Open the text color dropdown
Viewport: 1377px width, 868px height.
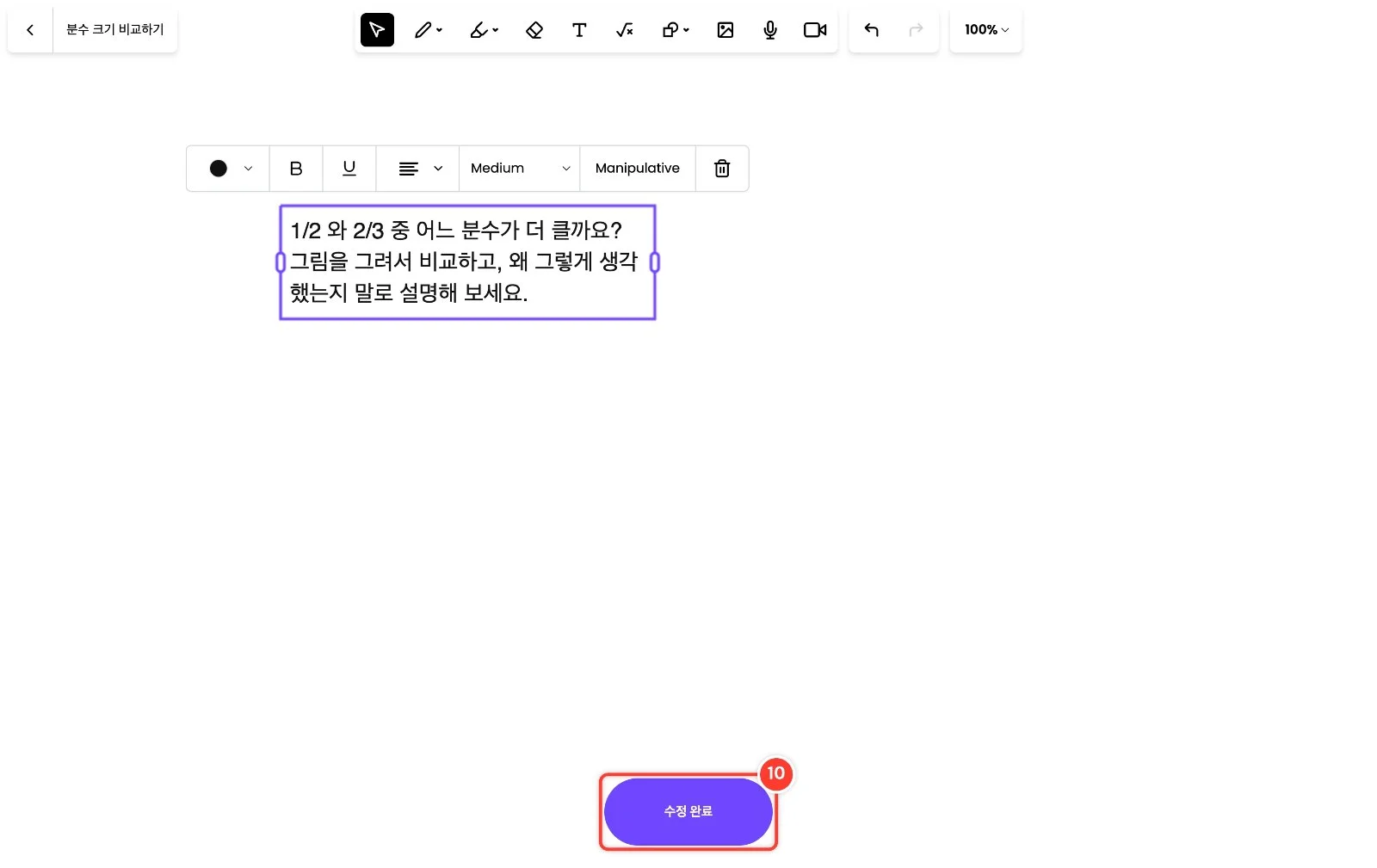231,169
